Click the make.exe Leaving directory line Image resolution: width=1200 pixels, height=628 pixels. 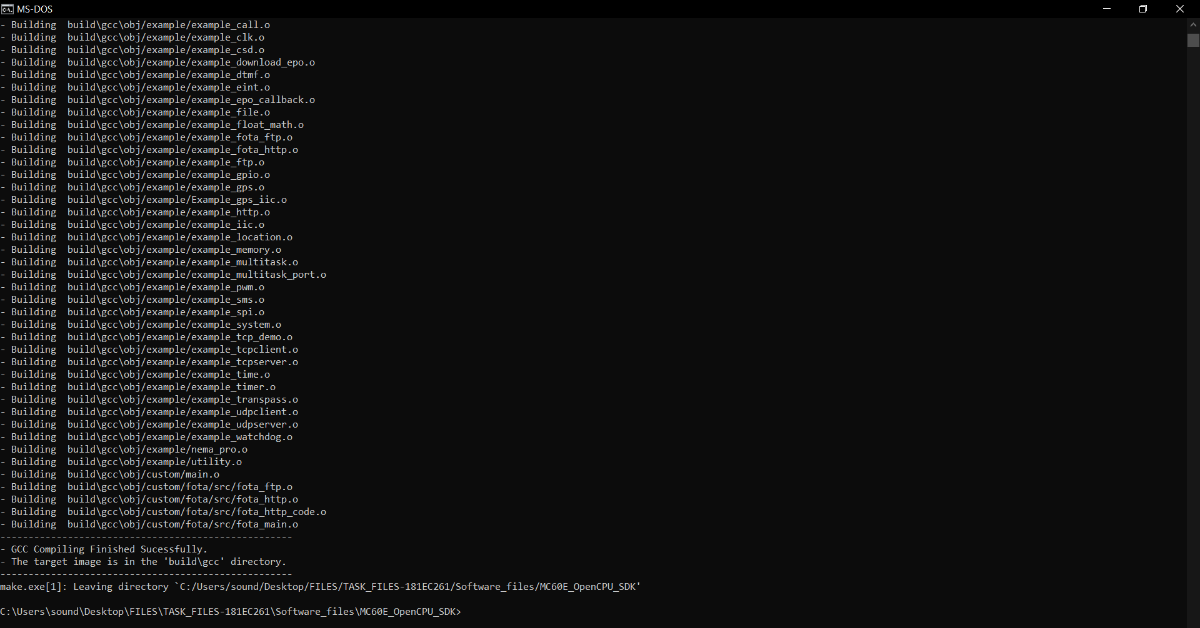tap(320, 587)
